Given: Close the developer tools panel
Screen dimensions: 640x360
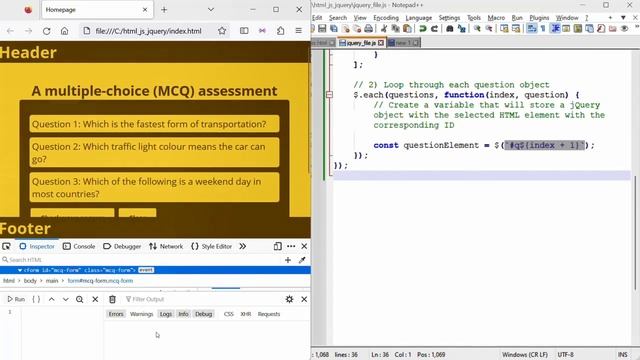Looking at the screenshot, I should click(304, 246).
